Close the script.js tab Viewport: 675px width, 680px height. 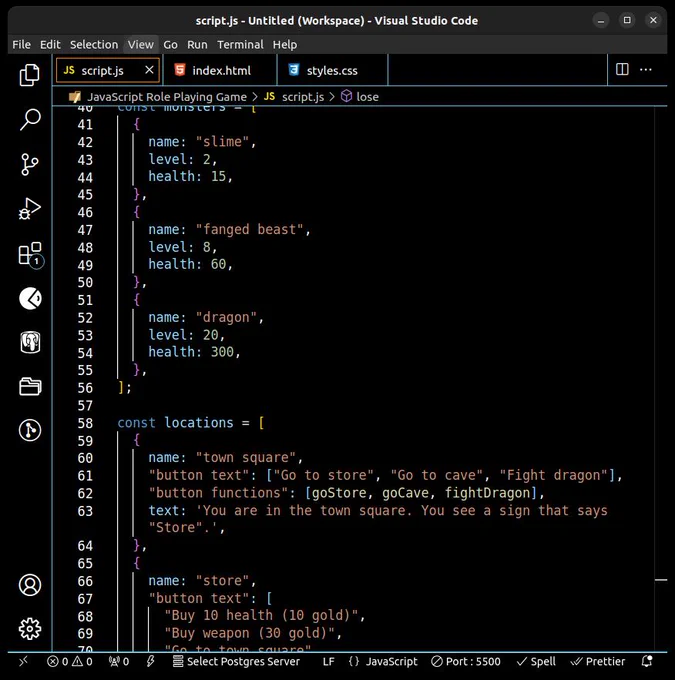[149, 70]
